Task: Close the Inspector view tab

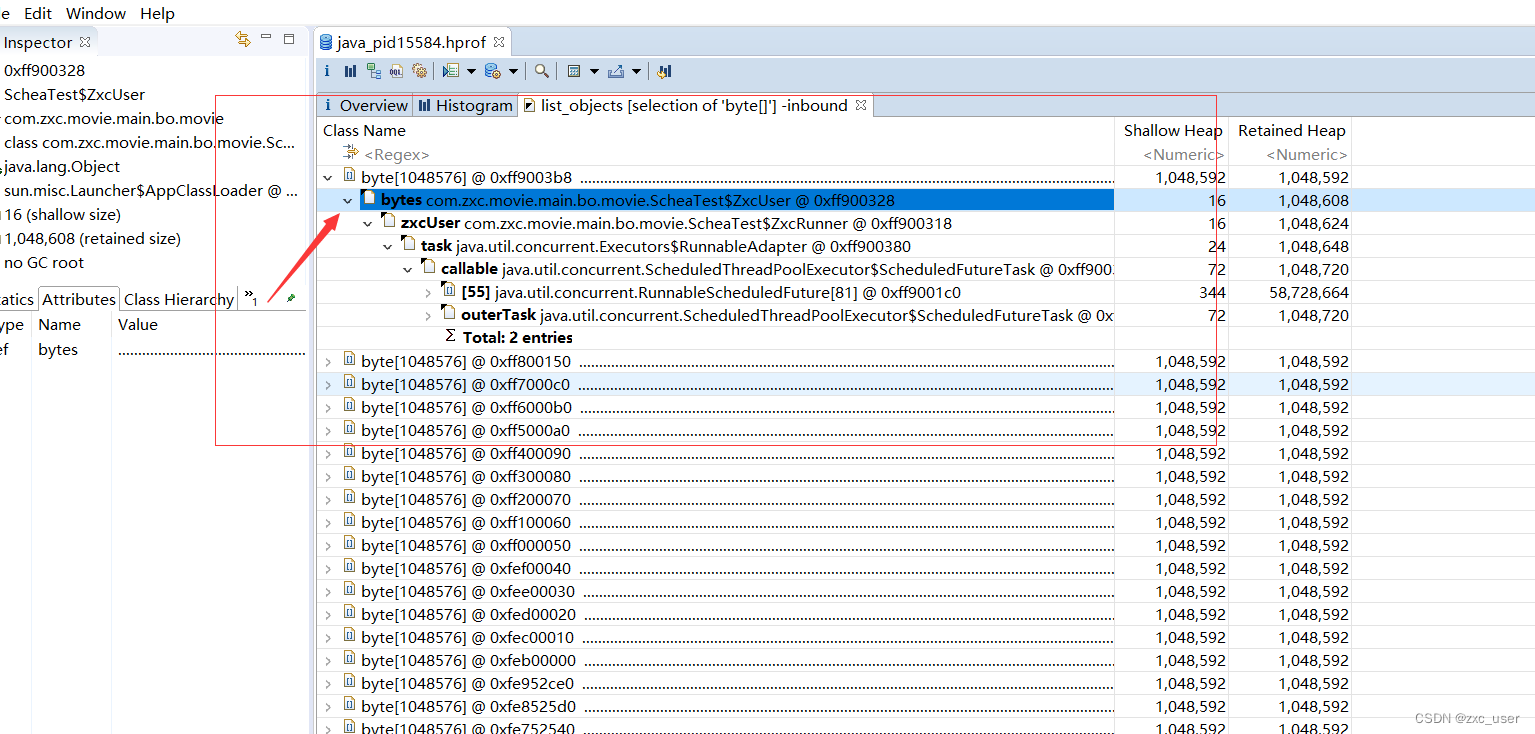Action: pyautogui.click(x=85, y=42)
